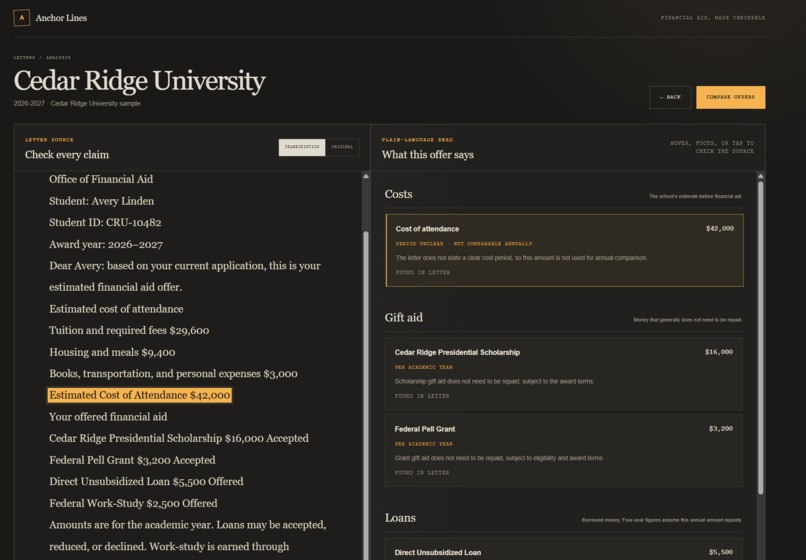Click the Letters breadcrumb link
The height and width of the screenshot is (560, 806).
point(24,58)
